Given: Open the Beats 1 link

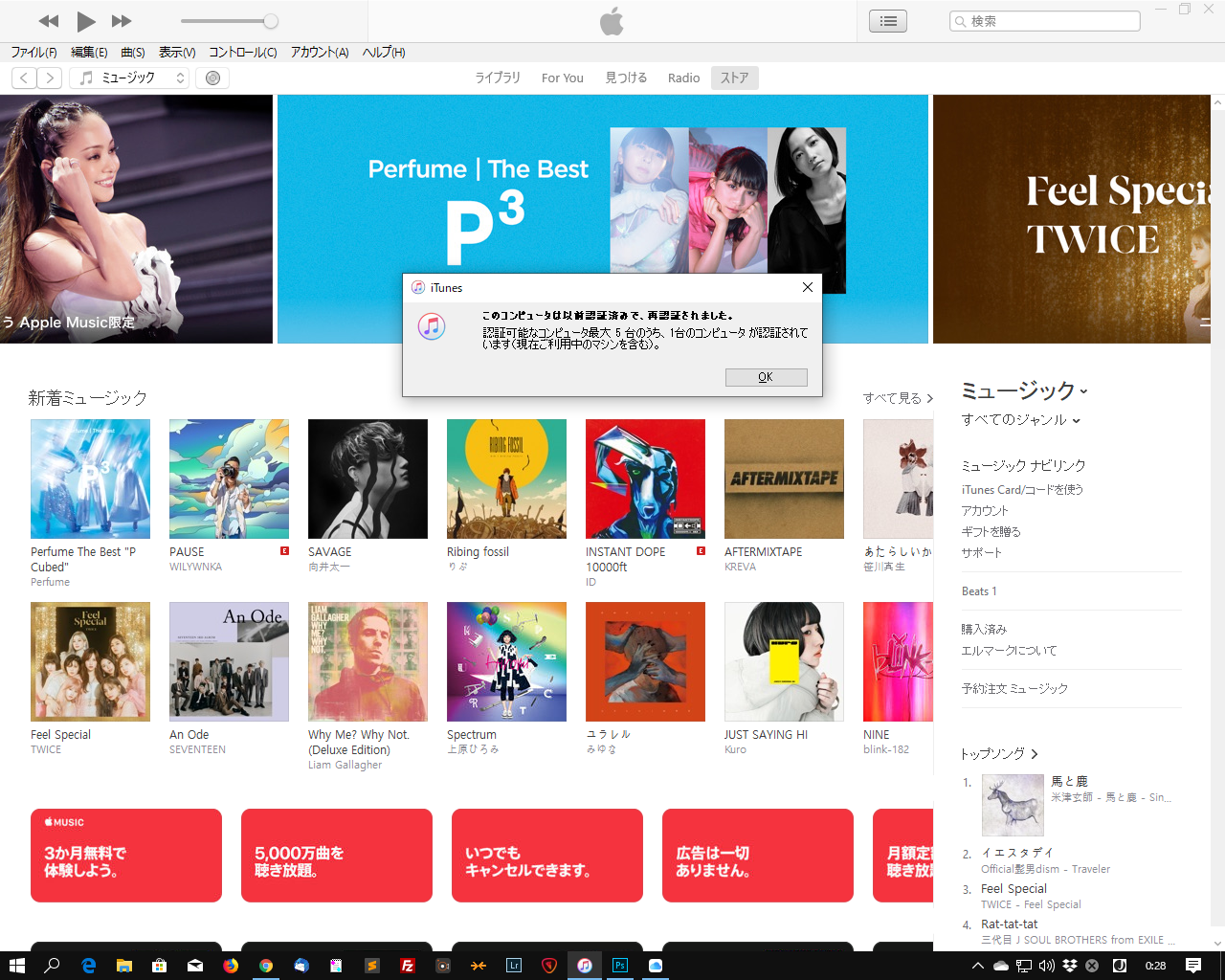Looking at the screenshot, I should (x=979, y=591).
